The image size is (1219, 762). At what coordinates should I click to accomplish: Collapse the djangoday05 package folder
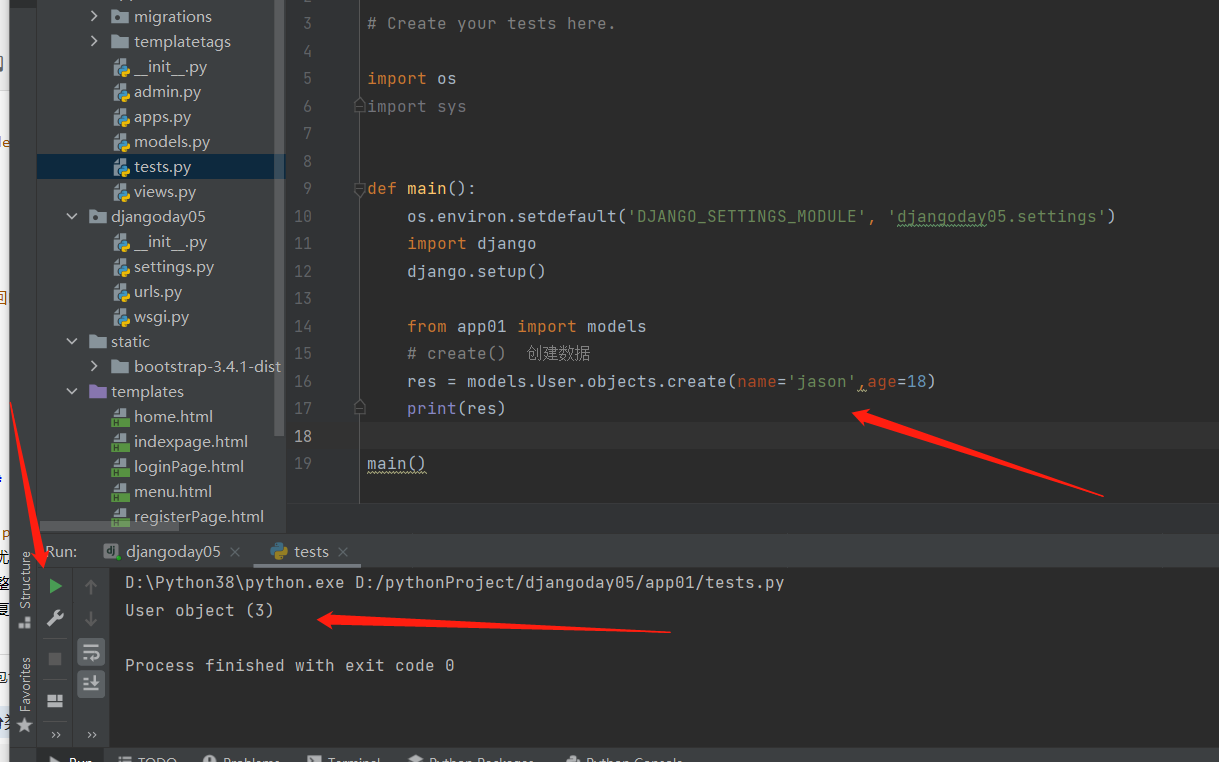72,216
